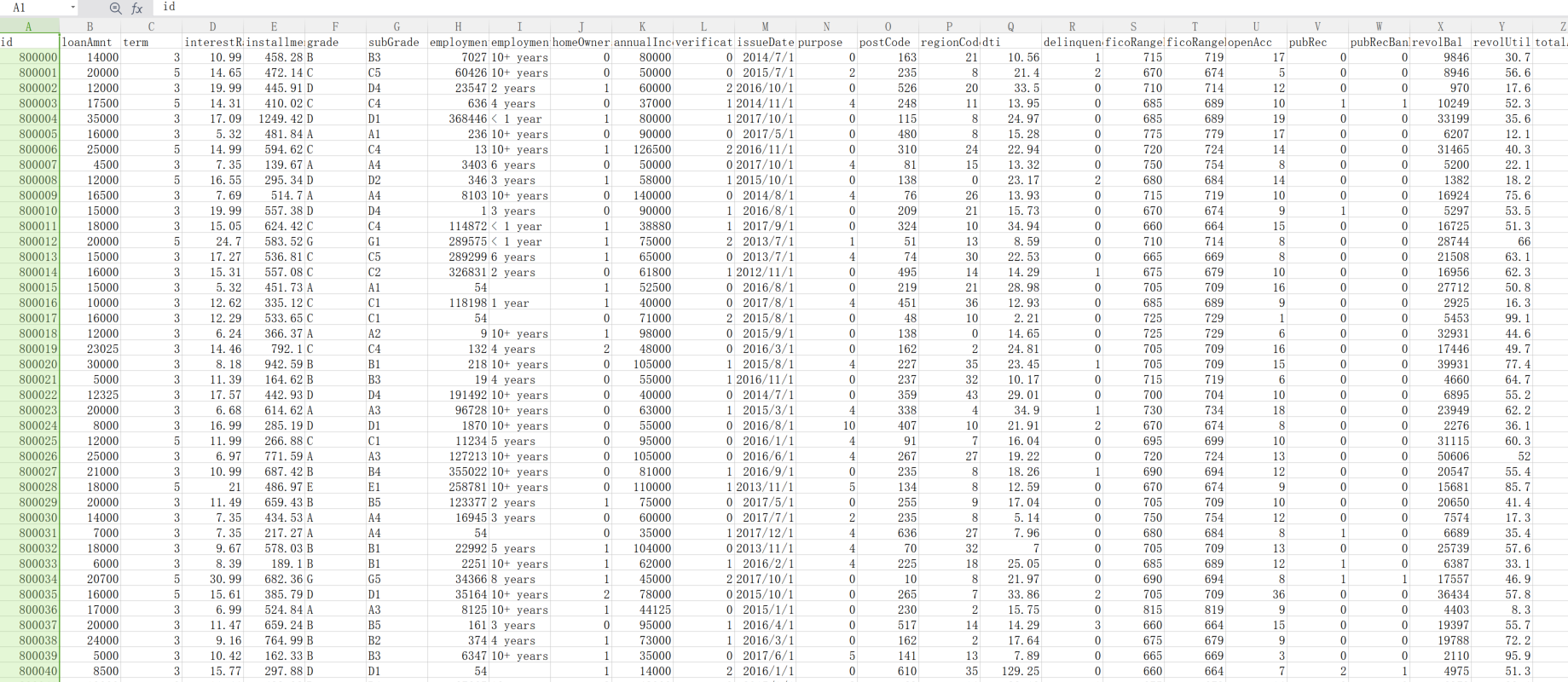1568x682 pixels.
Task: Click issue date cell 2012/11/1
Action: pos(765,272)
